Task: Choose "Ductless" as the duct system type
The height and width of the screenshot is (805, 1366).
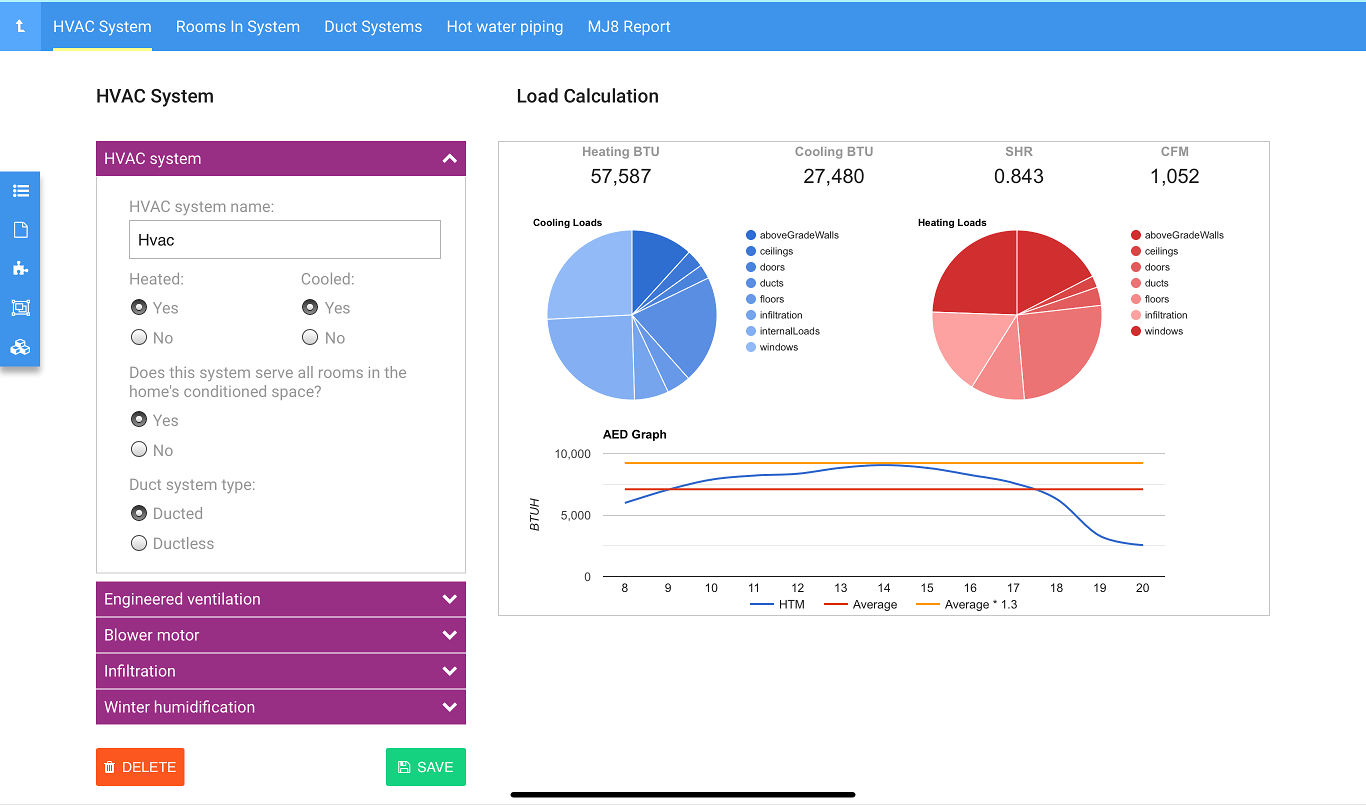Action: (x=138, y=543)
